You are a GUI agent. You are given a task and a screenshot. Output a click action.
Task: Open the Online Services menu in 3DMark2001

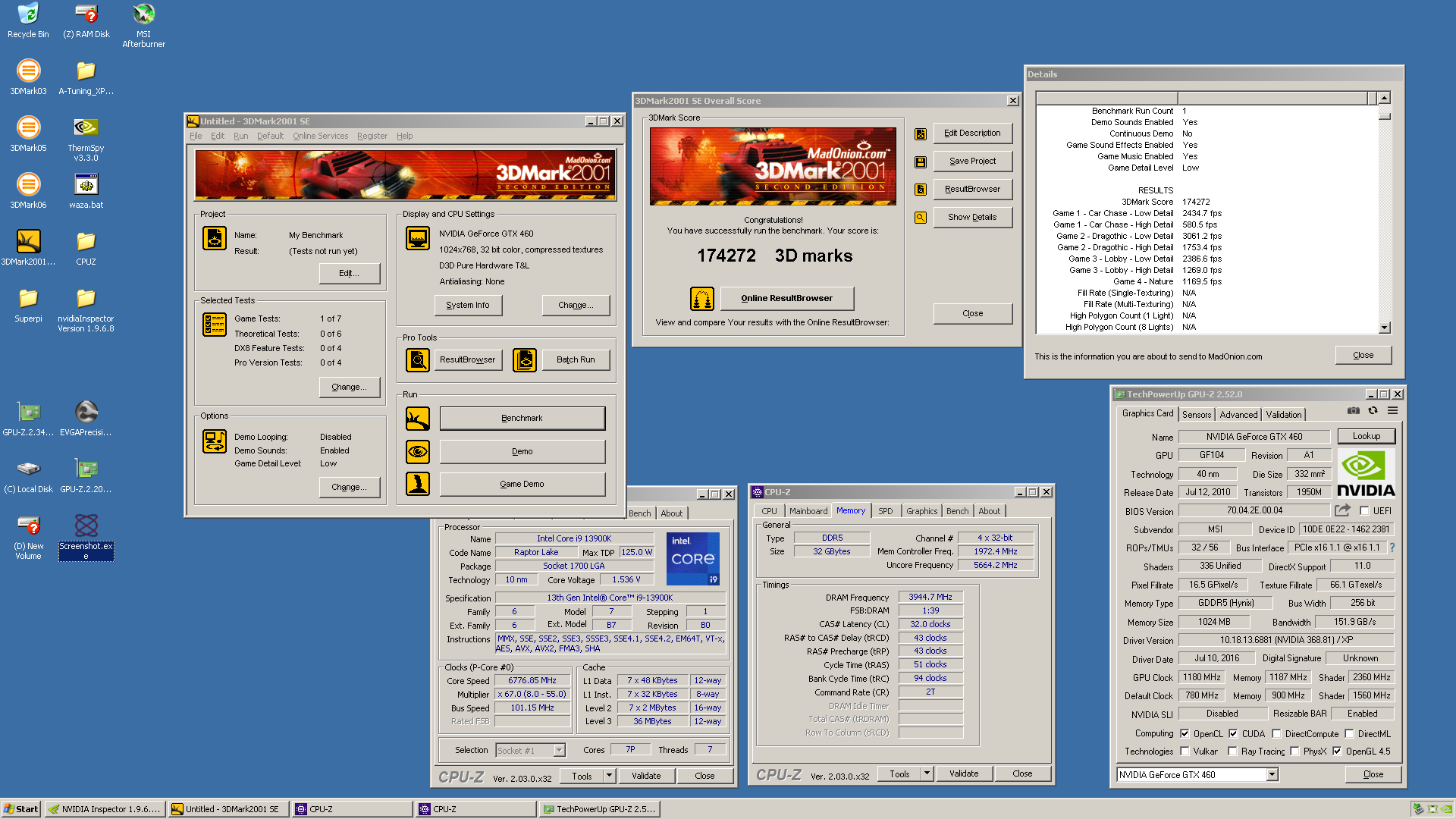321,136
